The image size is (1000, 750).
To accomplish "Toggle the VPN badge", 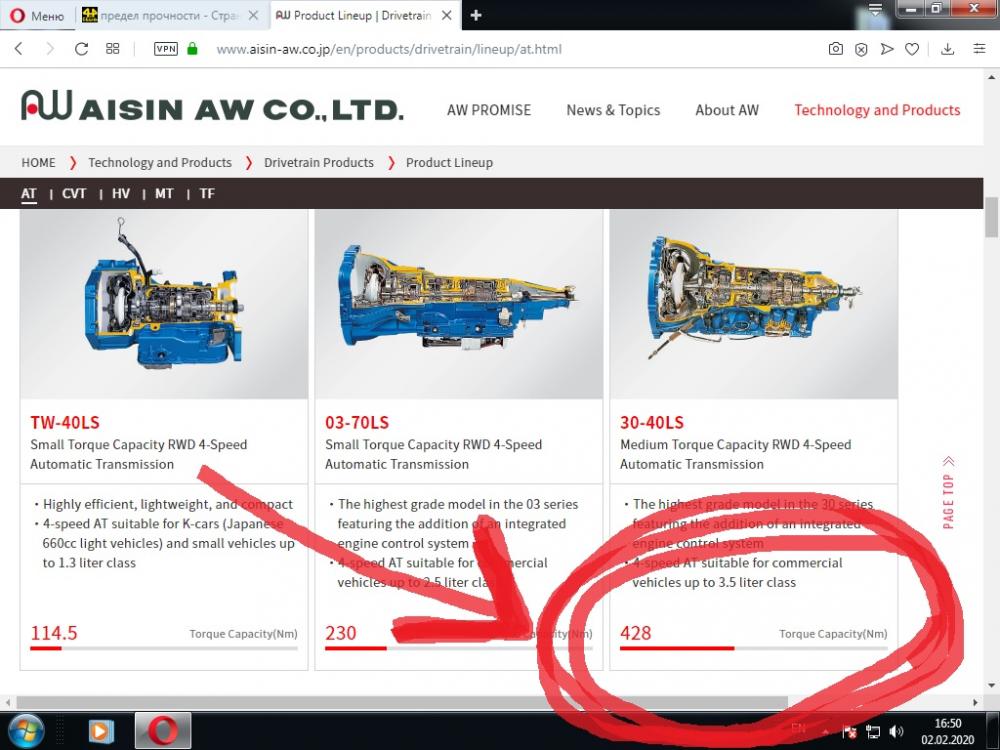I will pos(166,48).
